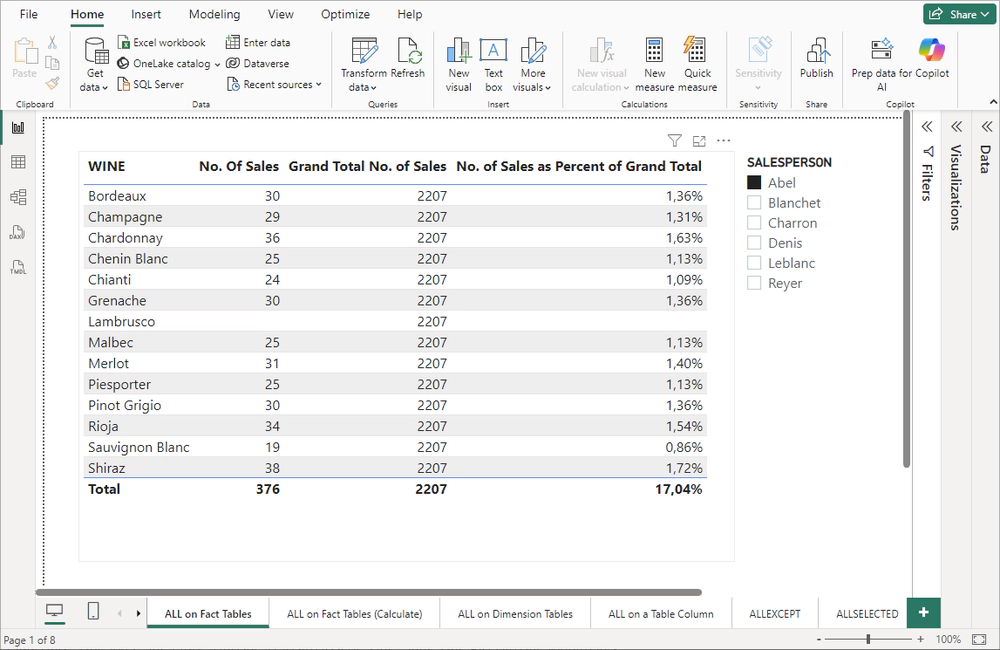Open More options on table visual
This screenshot has width=1000, height=650.
point(723,140)
